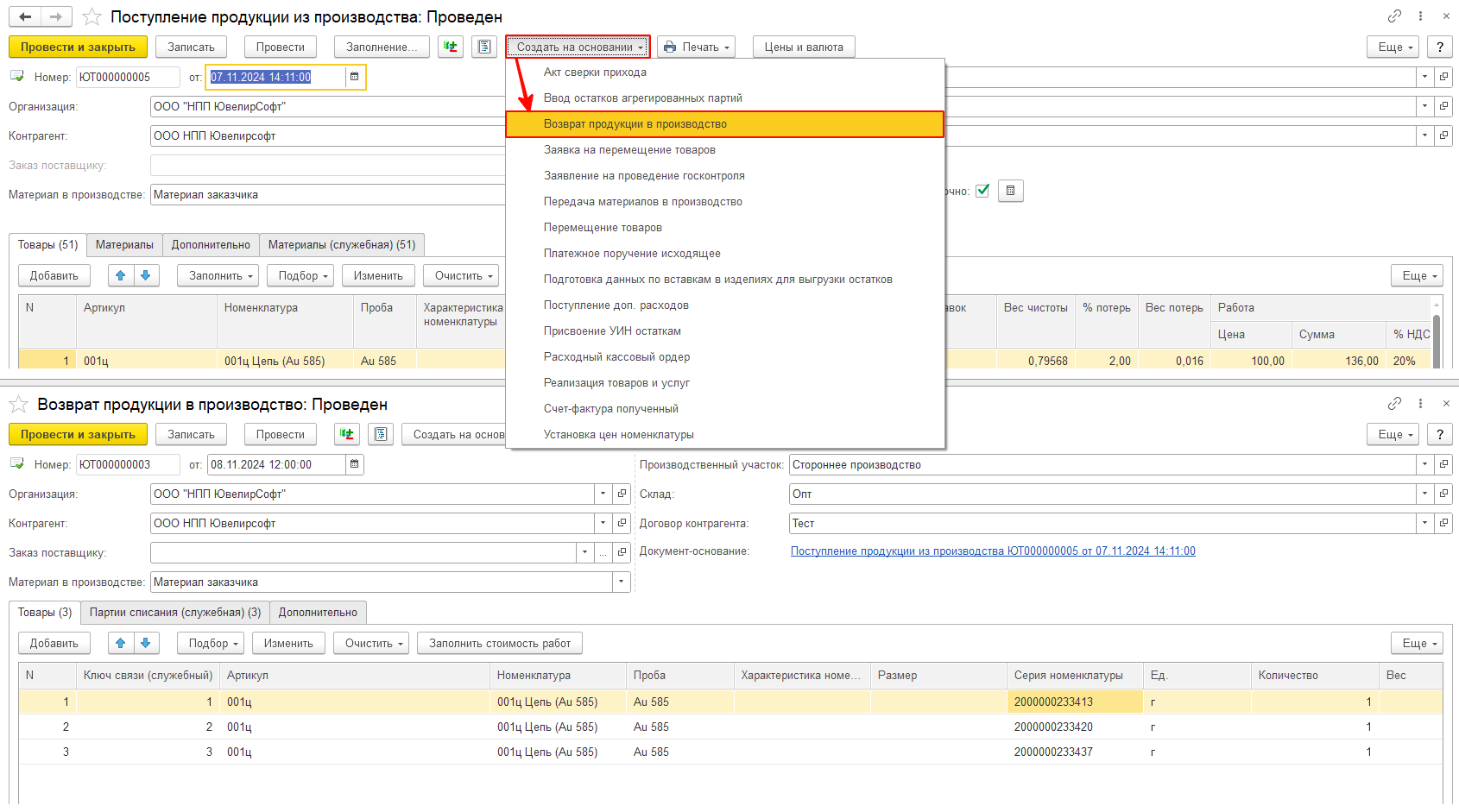Switch to Материалы tab in top window
The width and height of the screenshot is (1459, 812).
(124, 245)
